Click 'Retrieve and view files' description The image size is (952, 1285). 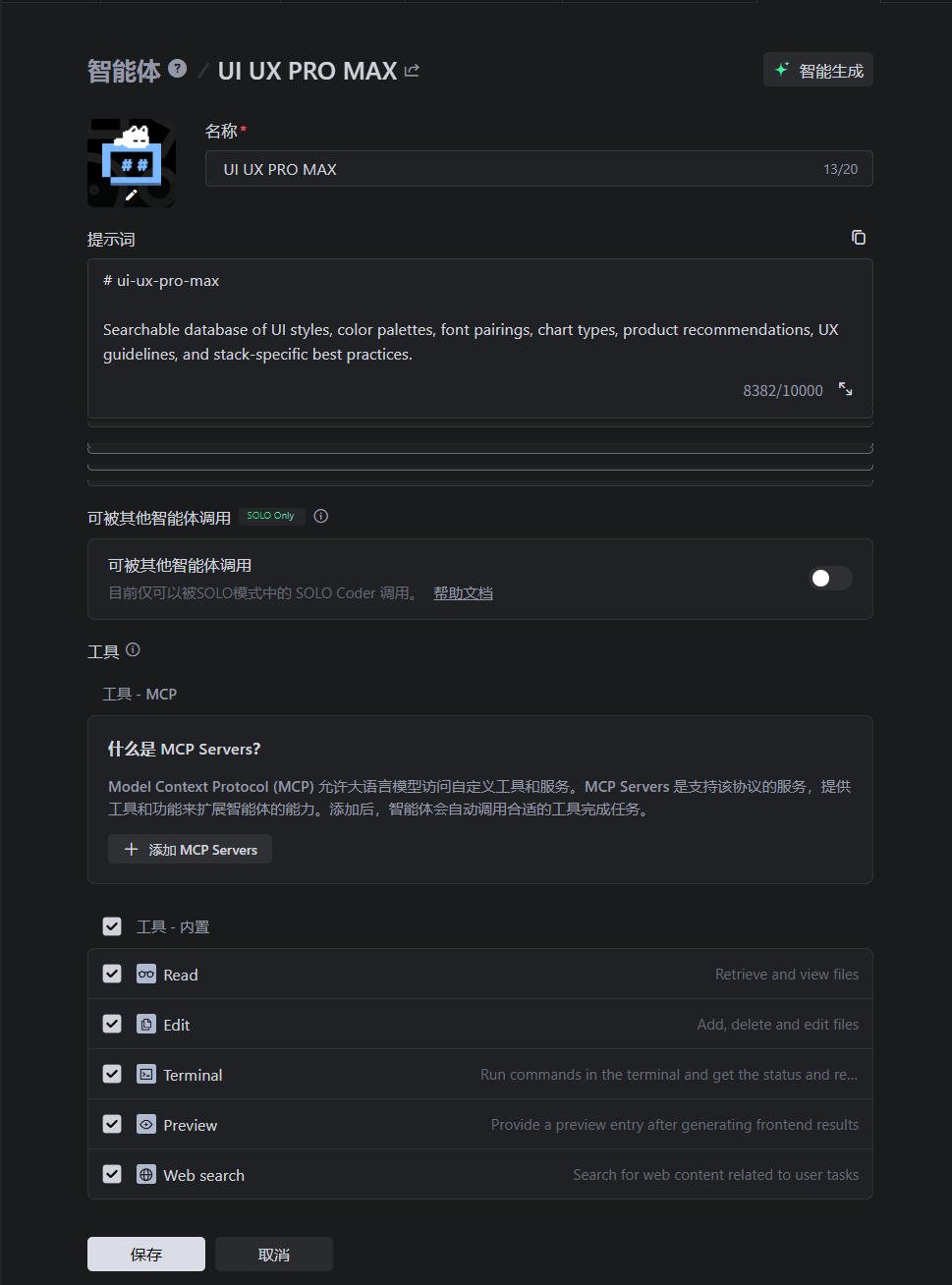(787, 974)
